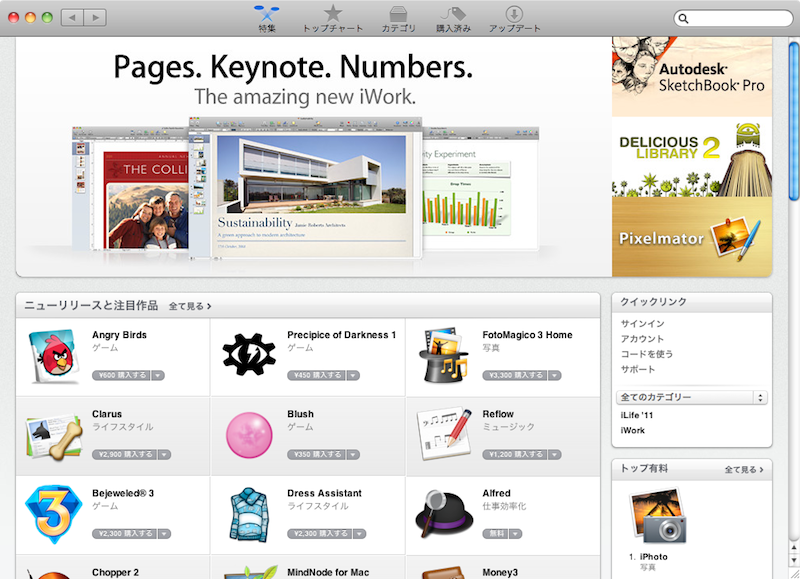The height and width of the screenshot is (579, 800).
Task: Buy Clarus for ¥2,900
Action: (x=124, y=455)
